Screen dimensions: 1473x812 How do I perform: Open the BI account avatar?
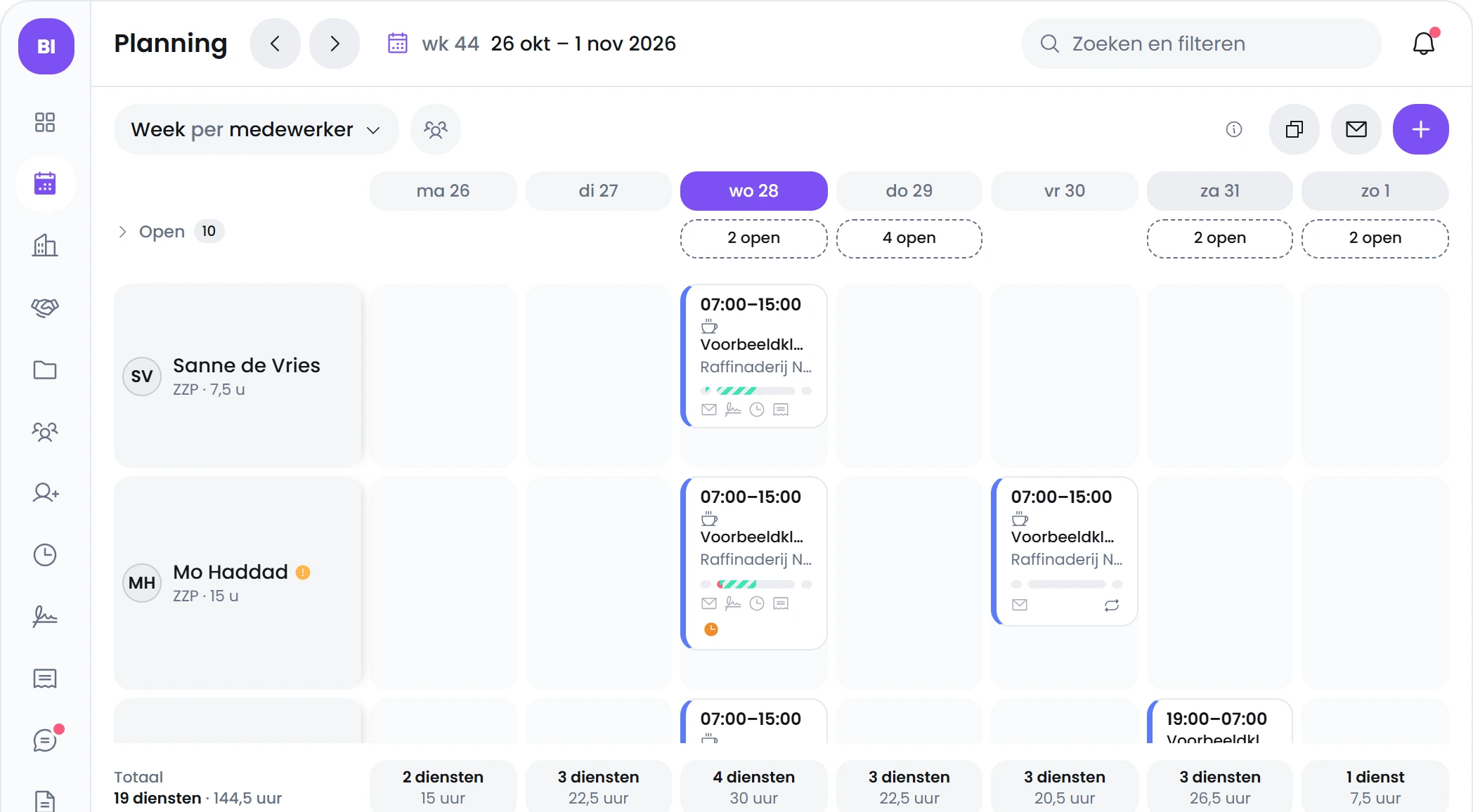(46, 46)
